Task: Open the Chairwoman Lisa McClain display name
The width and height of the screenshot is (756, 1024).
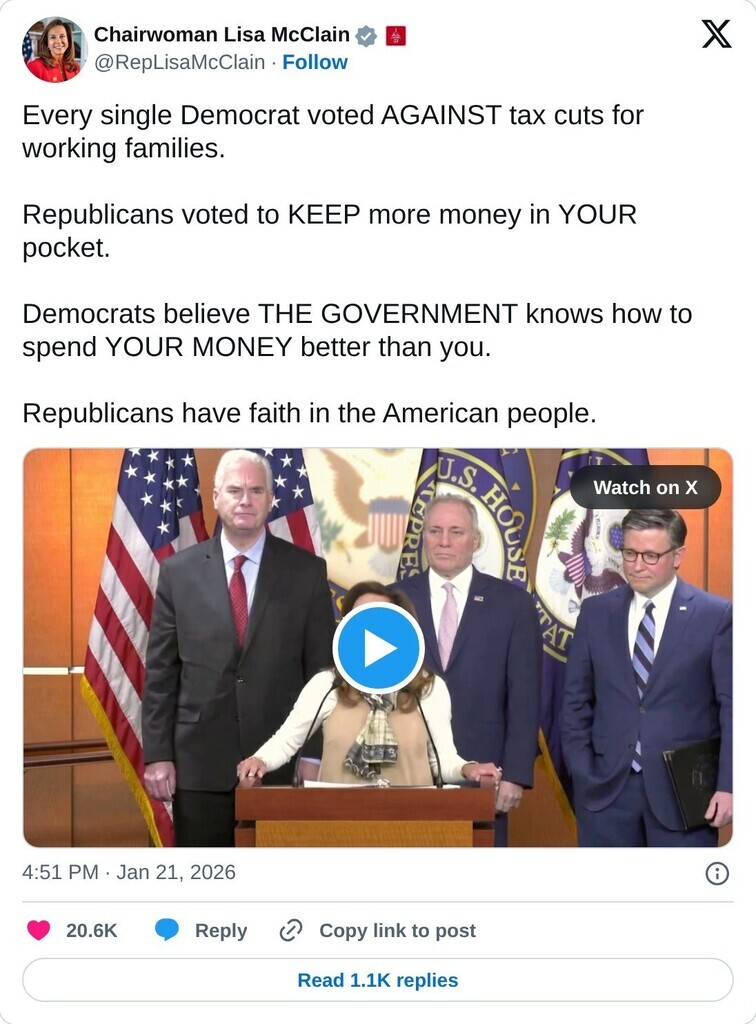Action: click(x=222, y=35)
